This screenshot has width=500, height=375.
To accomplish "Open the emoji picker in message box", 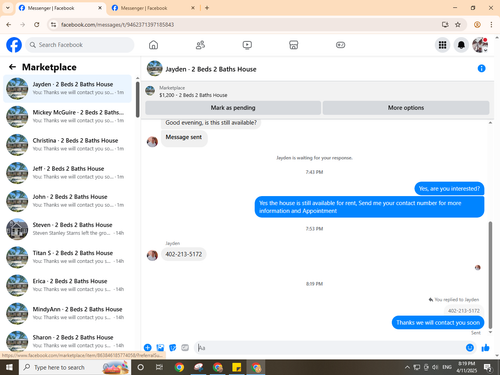I will pyautogui.click(x=470, y=348).
